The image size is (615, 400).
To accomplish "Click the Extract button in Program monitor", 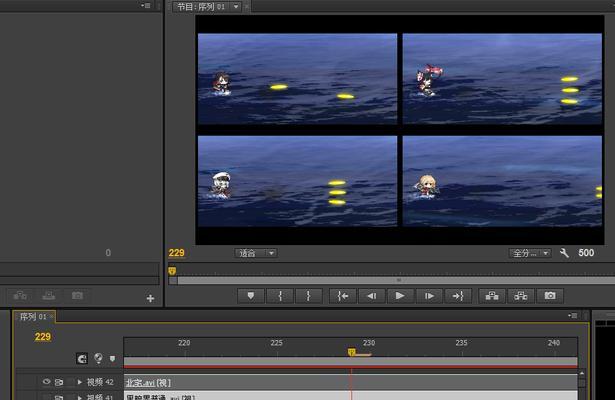I will click(521, 296).
